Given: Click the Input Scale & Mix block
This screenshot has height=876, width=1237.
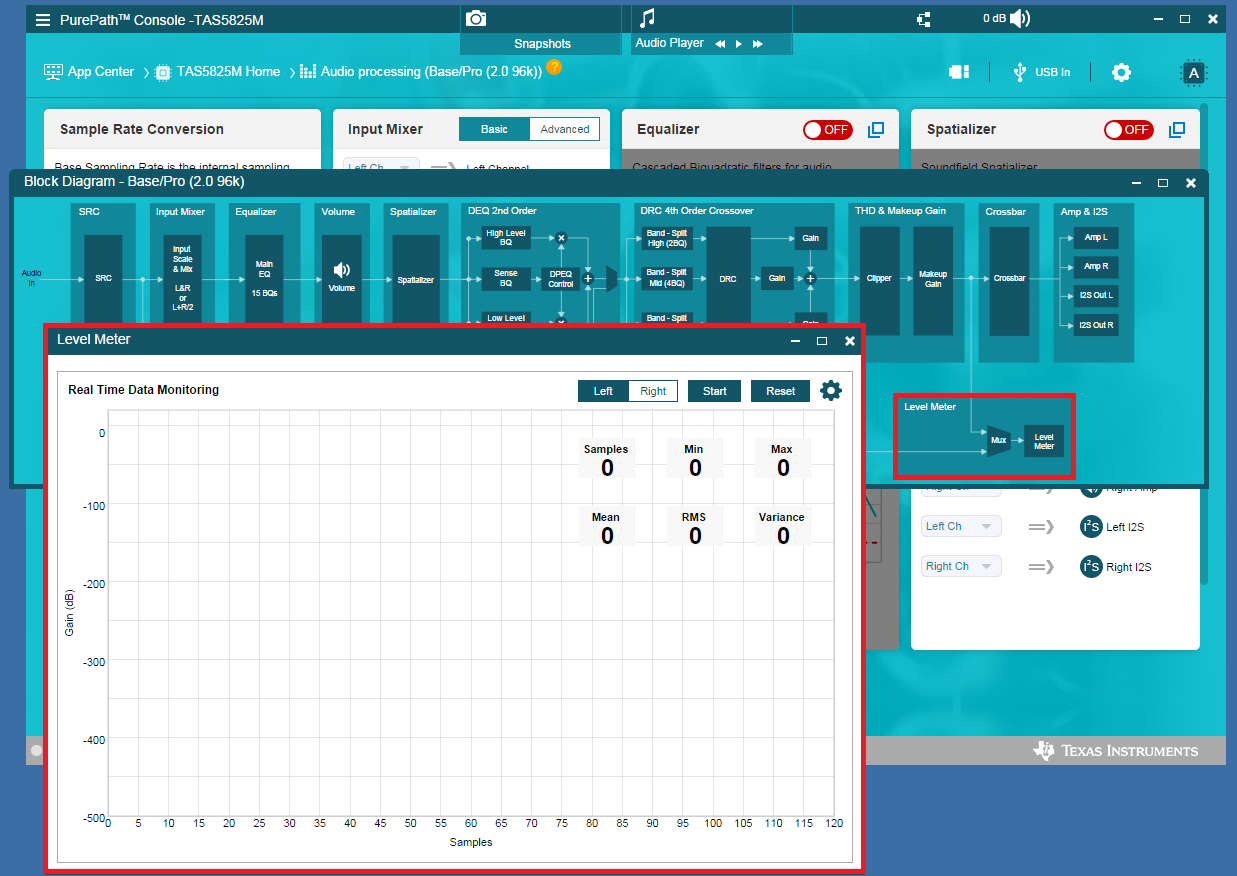Looking at the screenshot, I should coord(182,279).
